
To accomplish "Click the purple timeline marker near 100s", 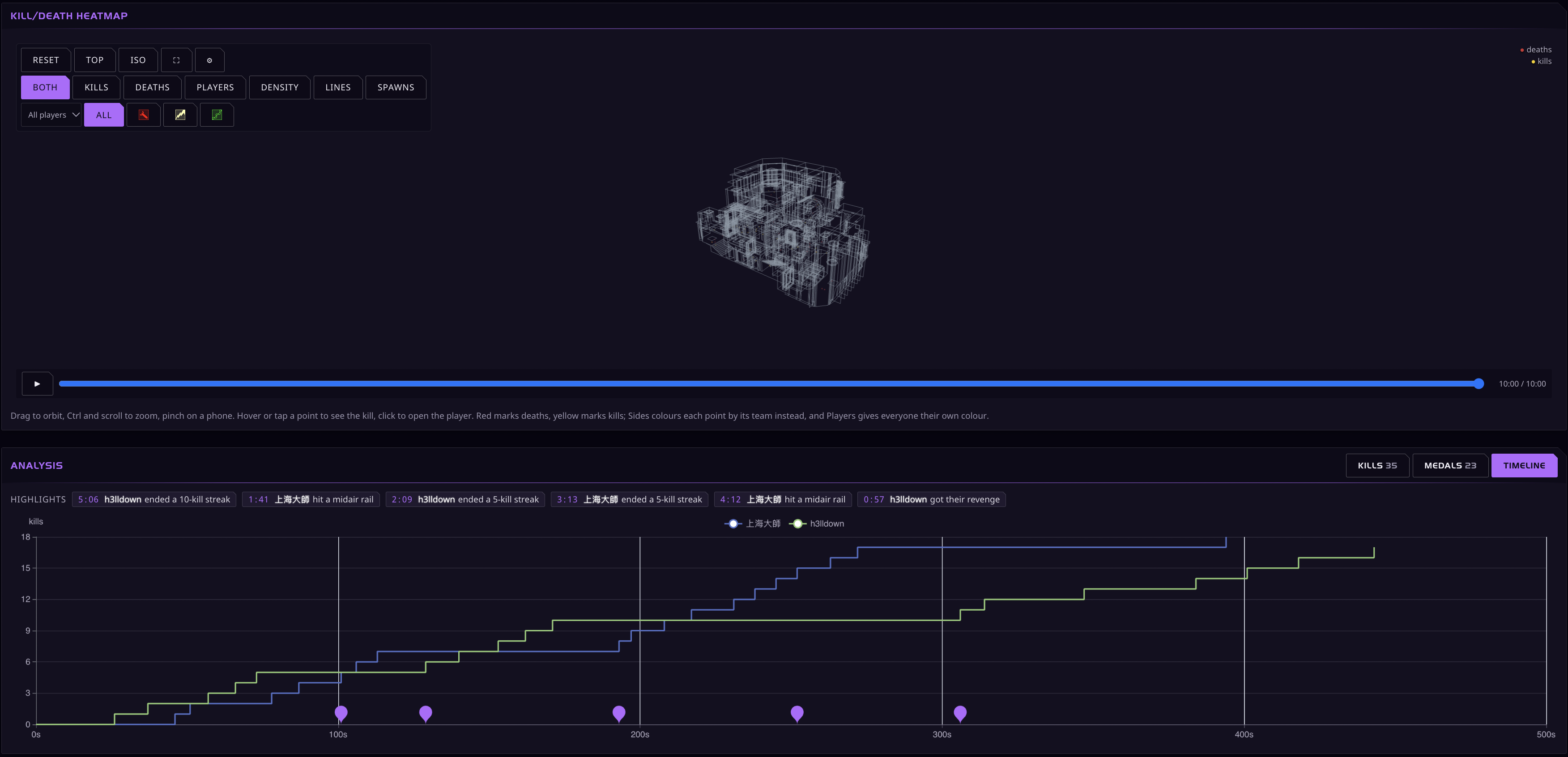I will tap(341, 713).
